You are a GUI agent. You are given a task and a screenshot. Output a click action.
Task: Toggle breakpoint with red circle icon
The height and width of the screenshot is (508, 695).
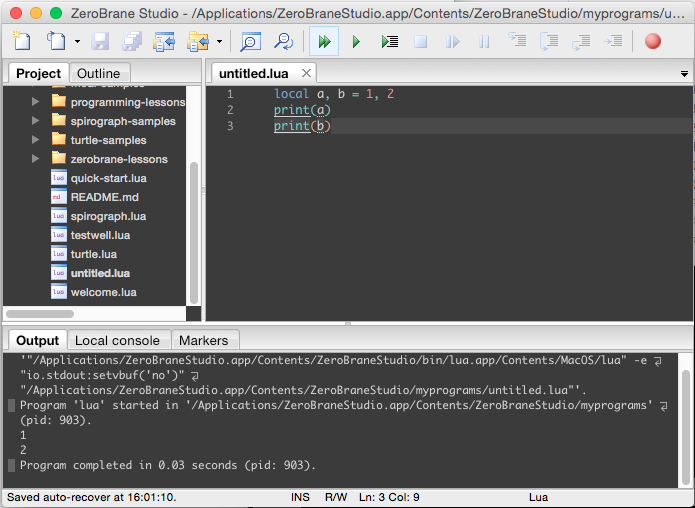tap(652, 41)
